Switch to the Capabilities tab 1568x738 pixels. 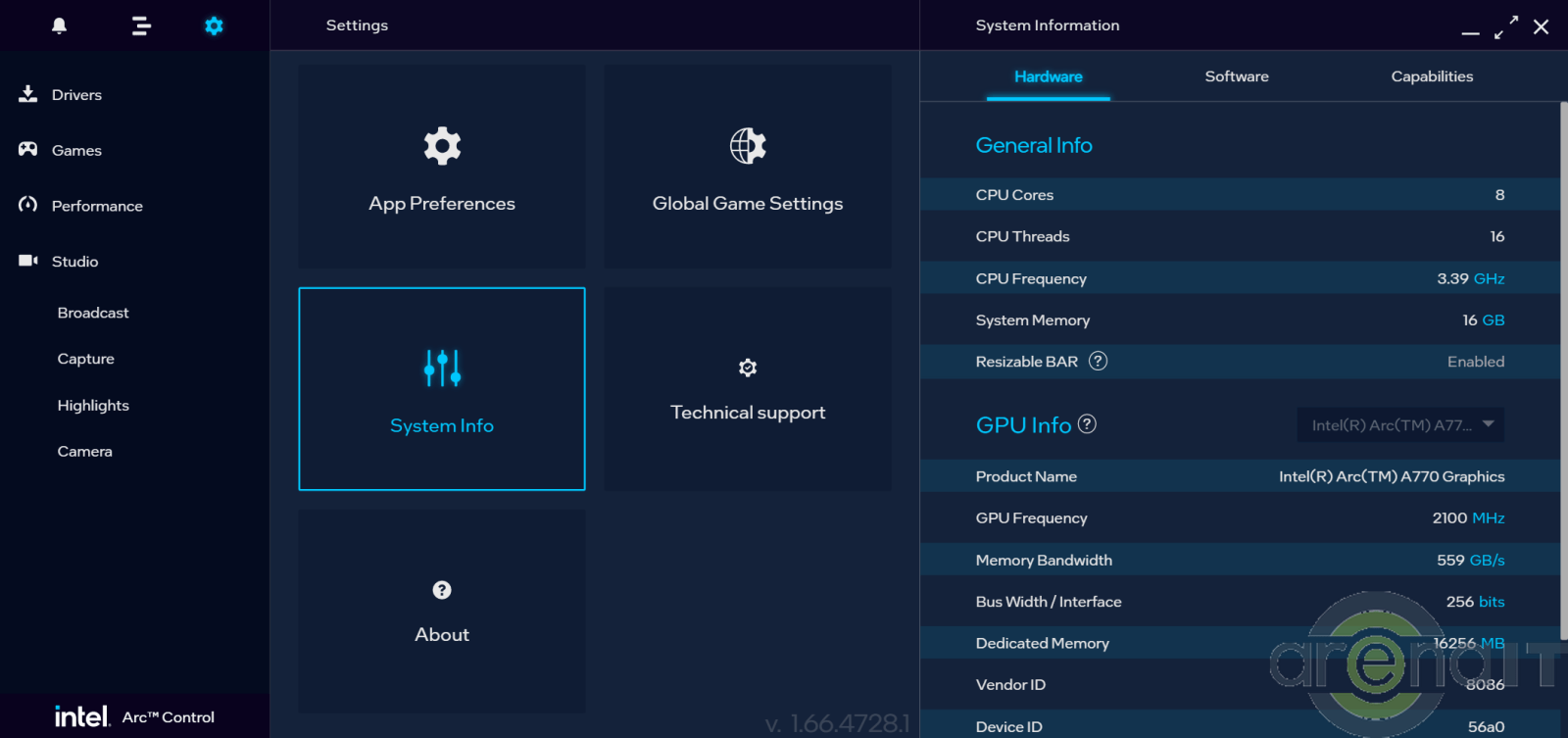[x=1431, y=76]
